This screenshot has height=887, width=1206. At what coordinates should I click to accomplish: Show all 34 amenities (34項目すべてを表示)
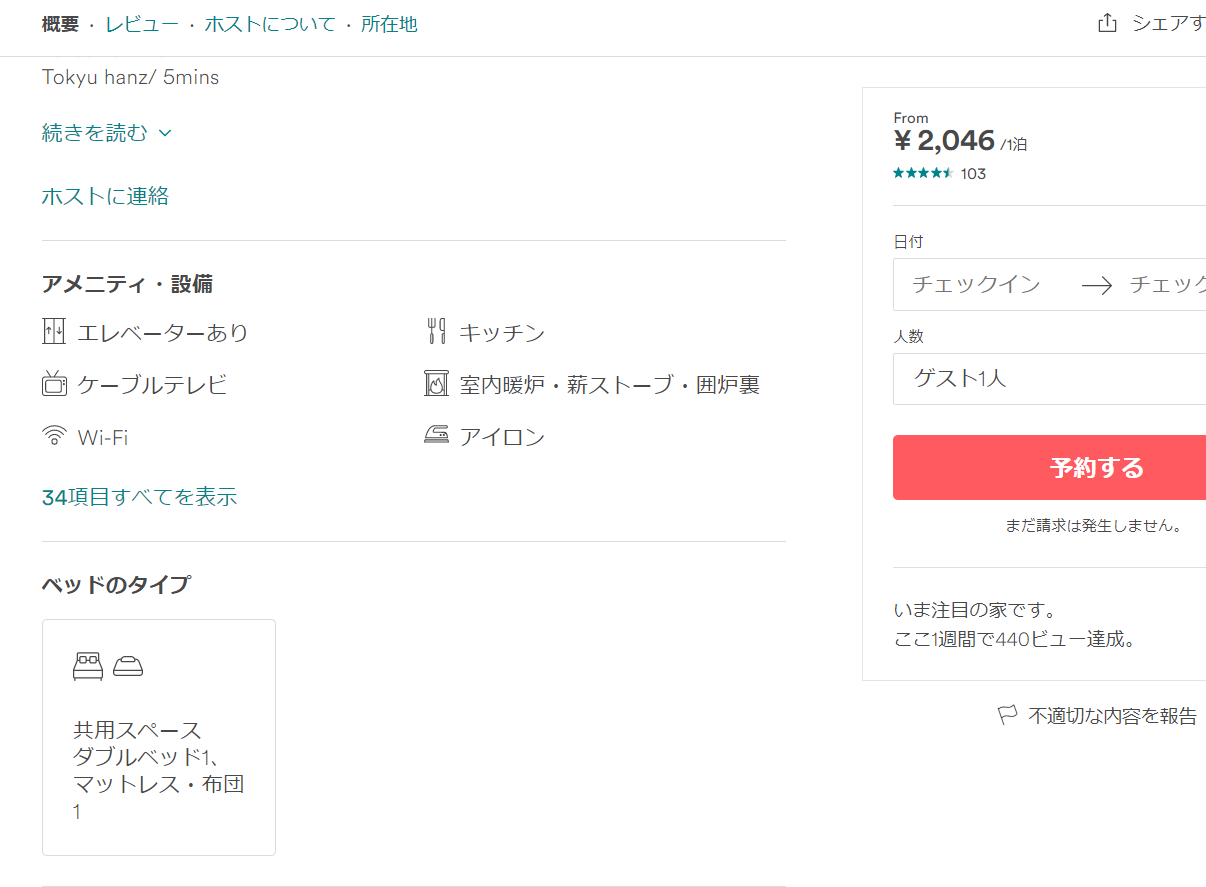(139, 497)
